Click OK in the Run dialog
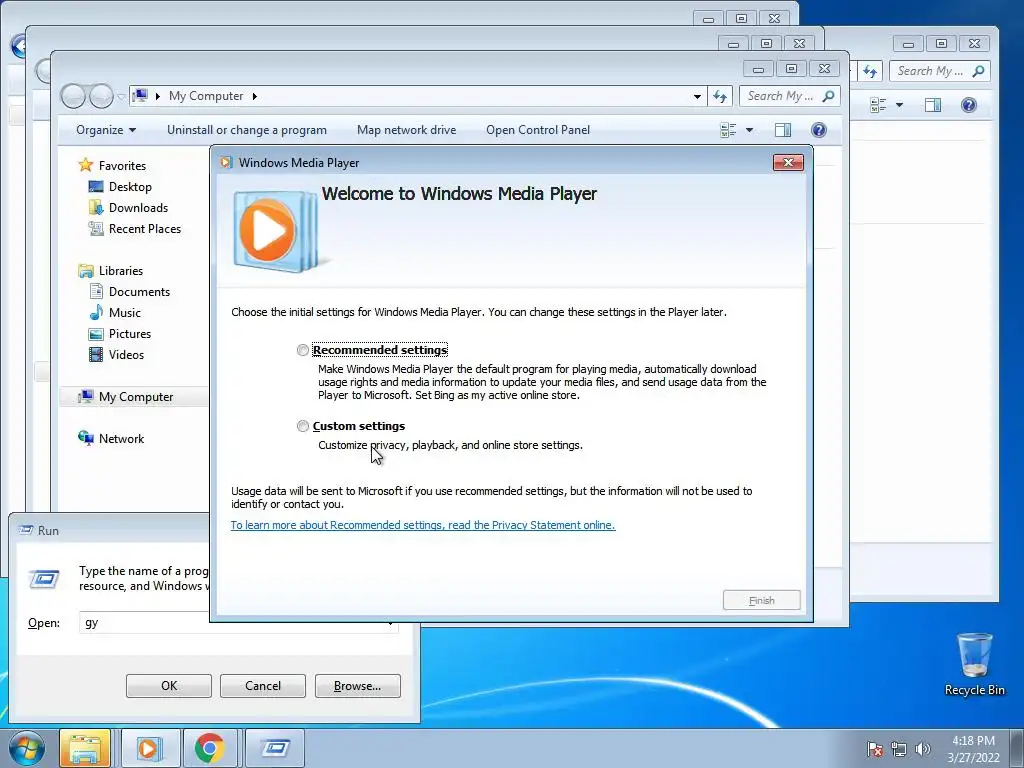1024x768 pixels. coord(168,686)
